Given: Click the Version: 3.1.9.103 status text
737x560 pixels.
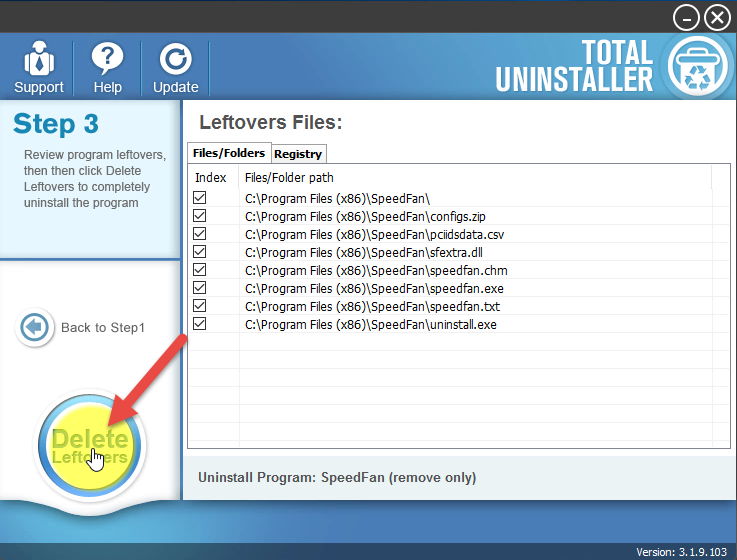Looking at the screenshot, I should coord(682,552).
